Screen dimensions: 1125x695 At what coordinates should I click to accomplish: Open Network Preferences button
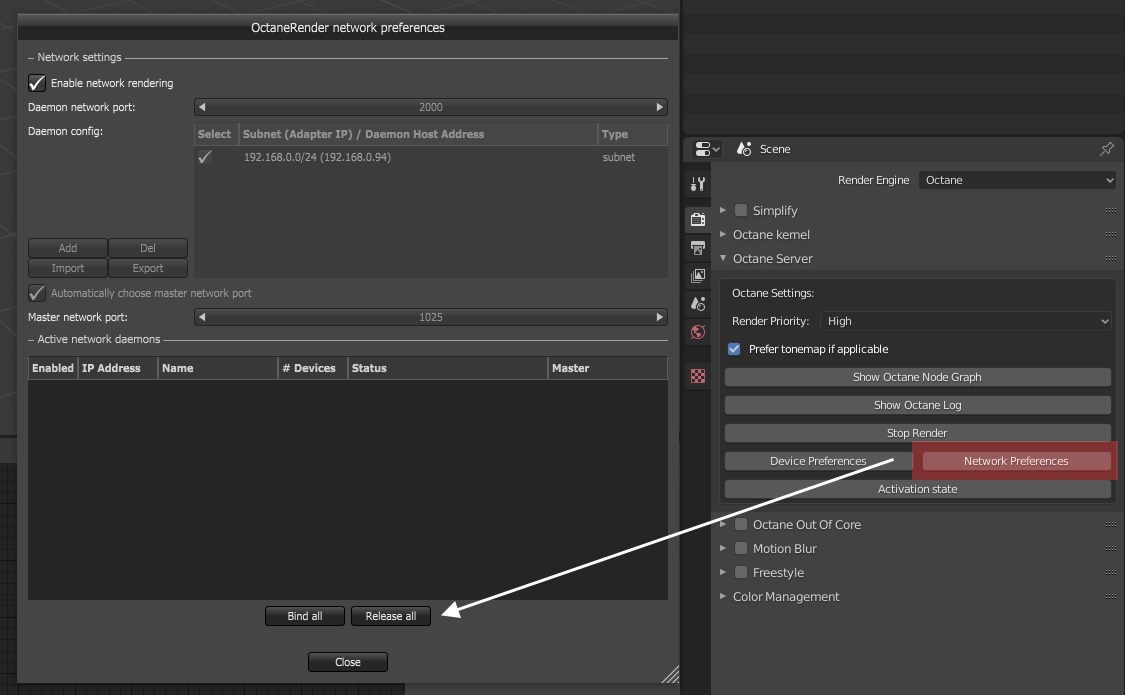[x=1017, y=460]
